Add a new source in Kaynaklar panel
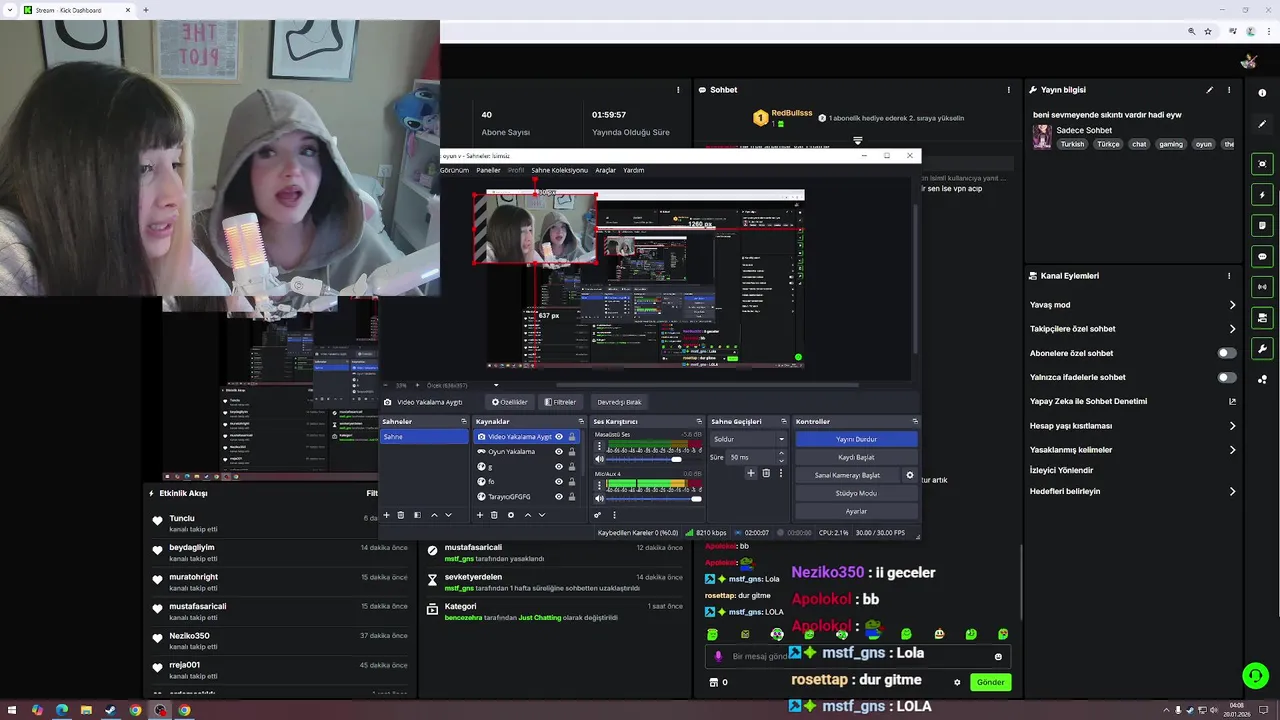Image resolution: width=1280 pixels, height=720 pixels. pyautogui.click(x=480, y=515)
